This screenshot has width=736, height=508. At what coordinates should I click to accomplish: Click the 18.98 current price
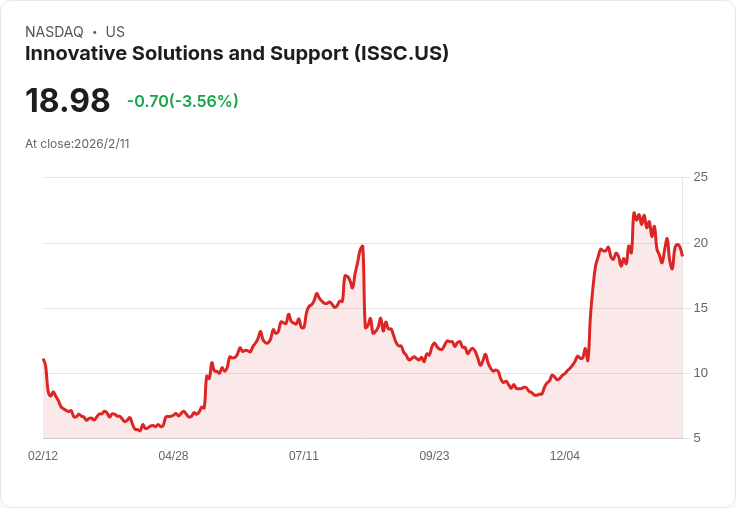67,101
